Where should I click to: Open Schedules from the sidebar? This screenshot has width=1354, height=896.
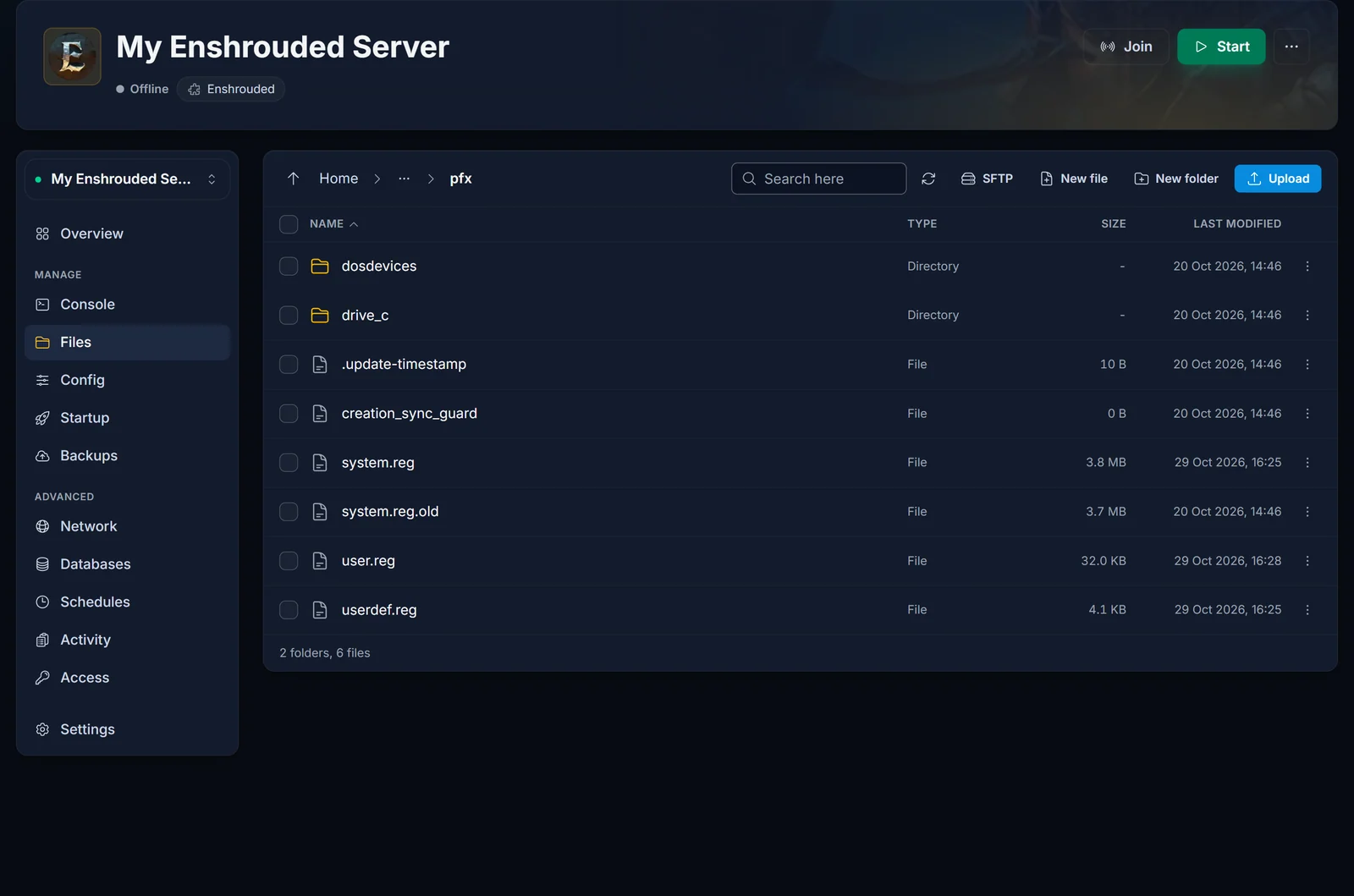tap(127, 602)
